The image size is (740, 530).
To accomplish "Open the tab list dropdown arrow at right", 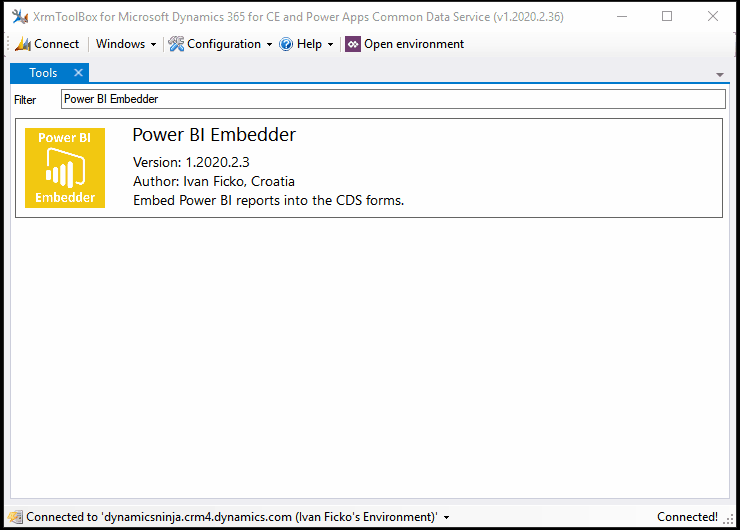I will click(x=720, y=75).
